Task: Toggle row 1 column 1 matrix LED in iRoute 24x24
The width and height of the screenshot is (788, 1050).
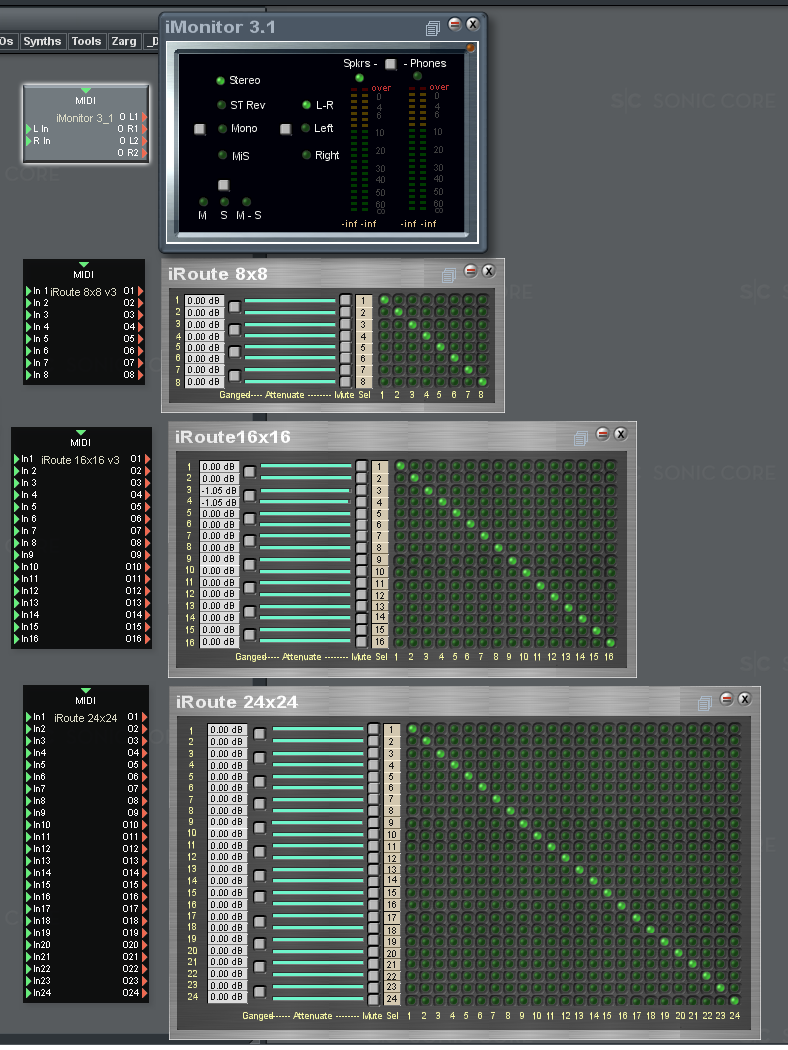Action: pos(412,729)
